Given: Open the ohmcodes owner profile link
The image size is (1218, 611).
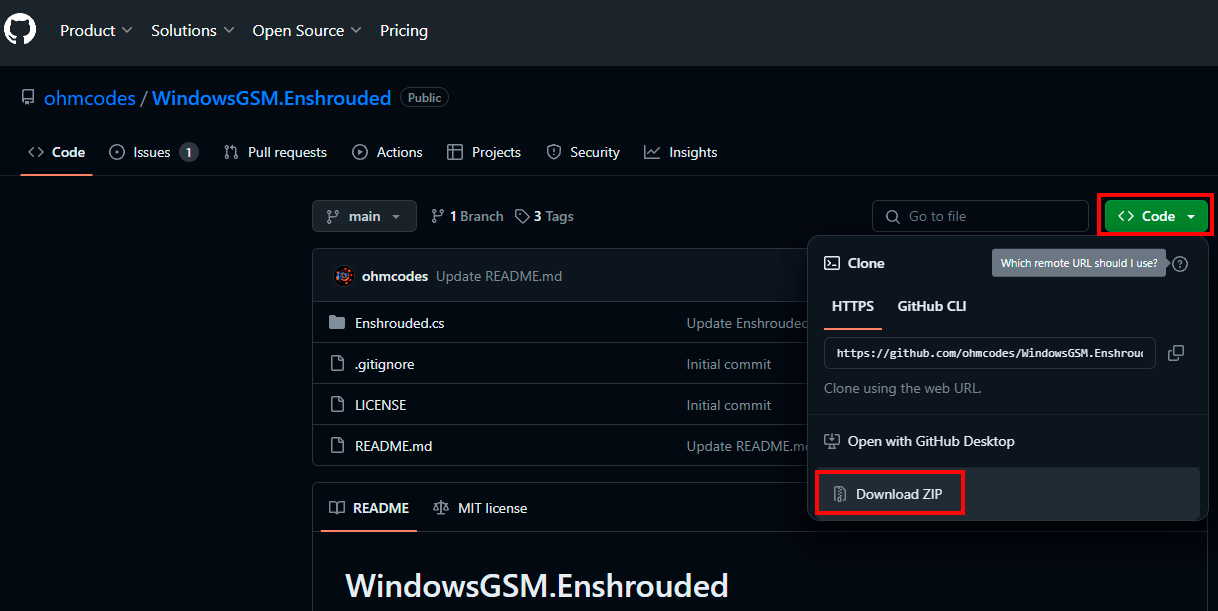Looking at the screenshot, I should 90,98.
